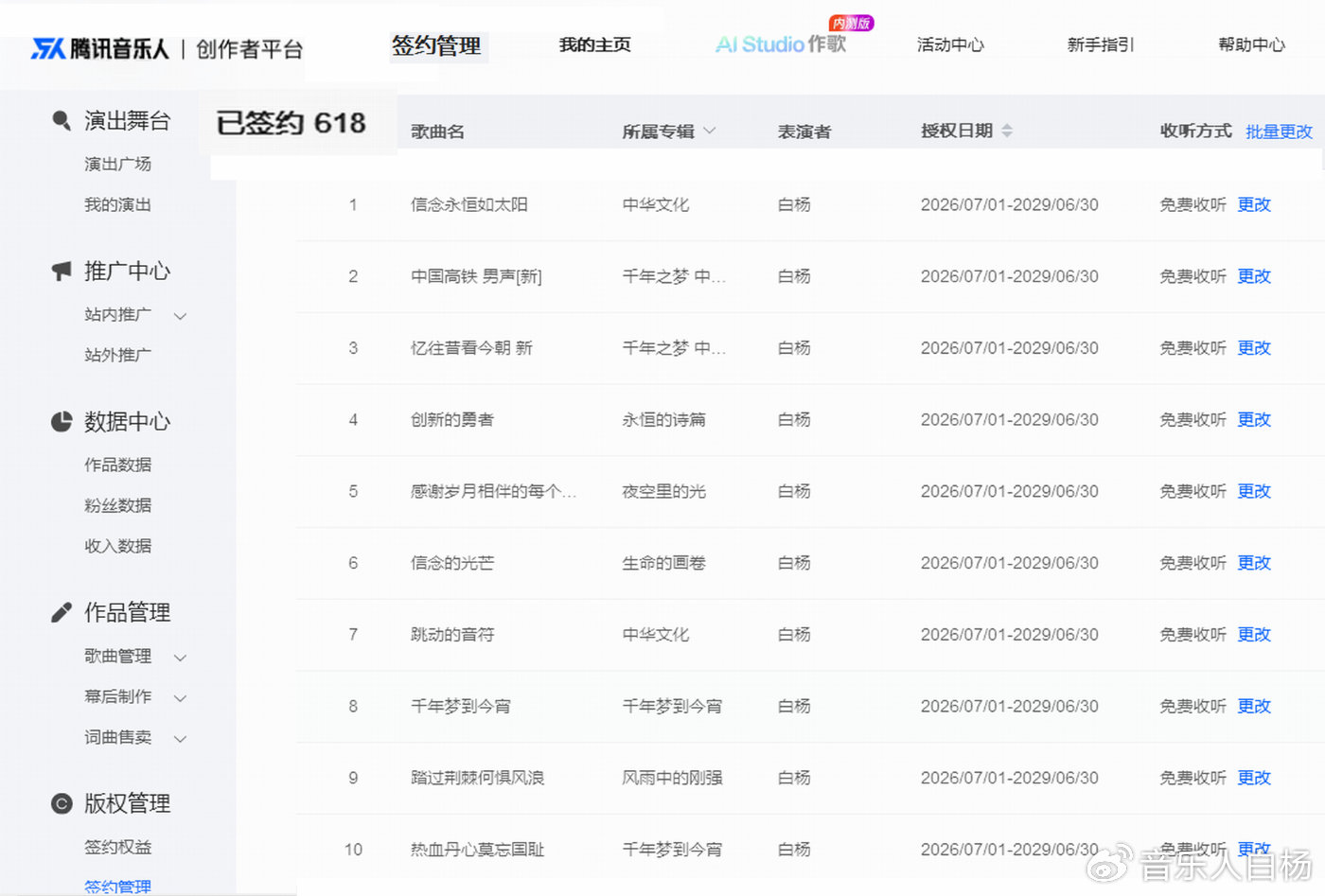Viewport: 1325px width, 896px height.
Task: Click the 版权管理 copyright icon
Action: (x=62, y=803)
